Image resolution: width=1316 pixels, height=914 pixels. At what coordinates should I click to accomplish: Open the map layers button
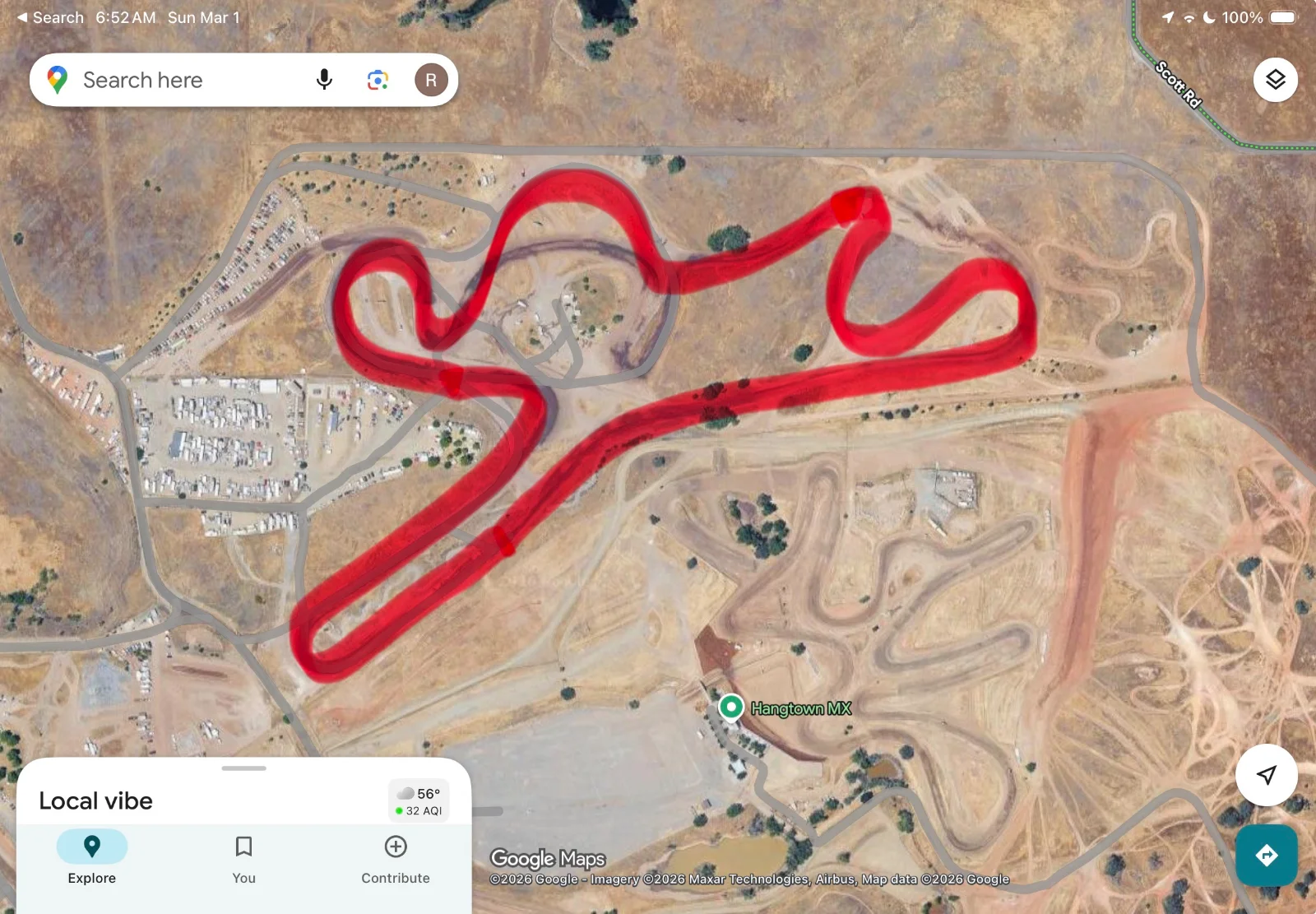(x=1276, y=80)
